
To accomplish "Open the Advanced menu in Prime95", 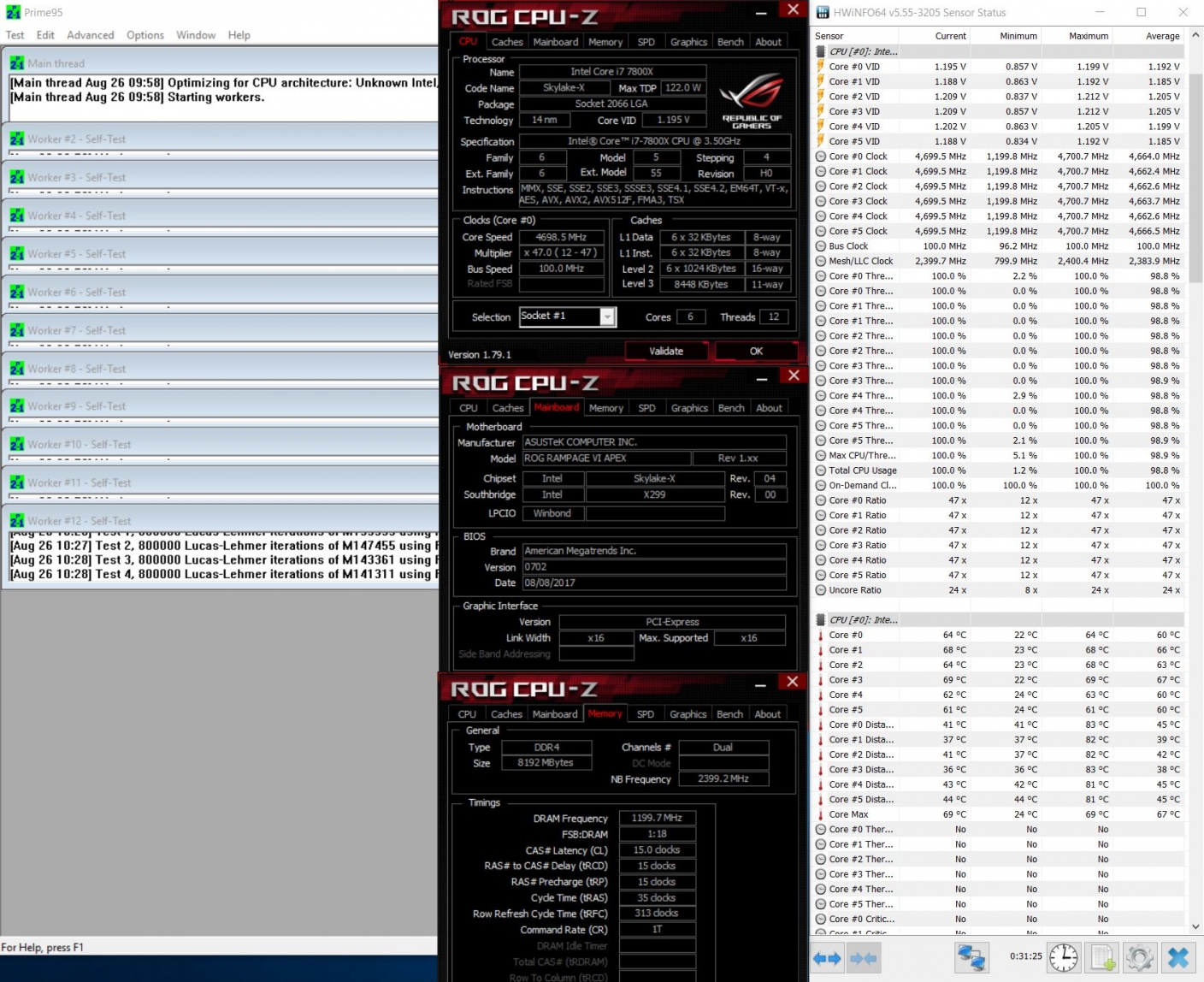I will click(90, 35).
